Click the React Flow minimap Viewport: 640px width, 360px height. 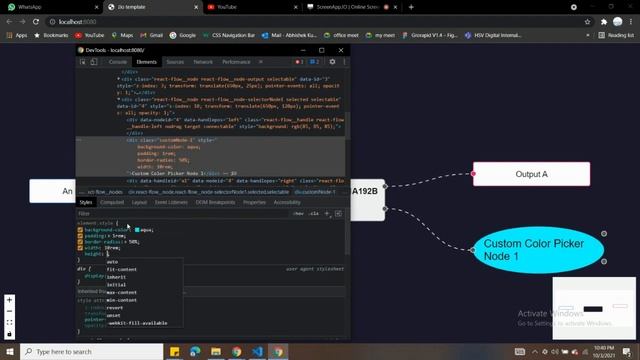pyautogui.click(x=594, y=308)
